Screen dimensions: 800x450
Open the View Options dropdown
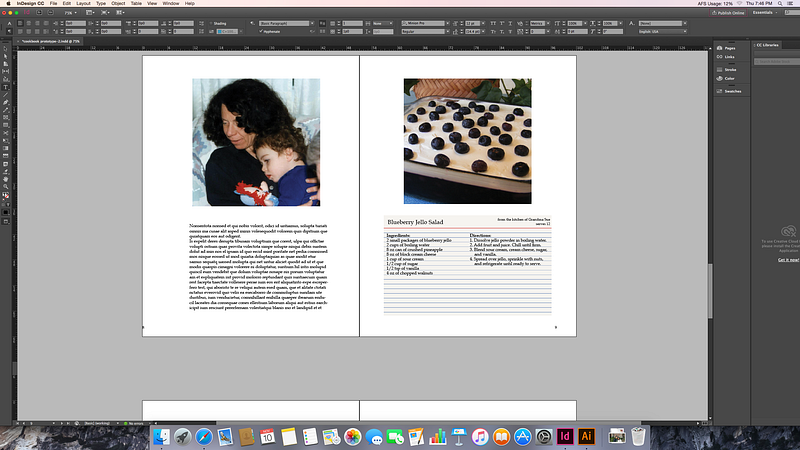(x=90, y=13)
